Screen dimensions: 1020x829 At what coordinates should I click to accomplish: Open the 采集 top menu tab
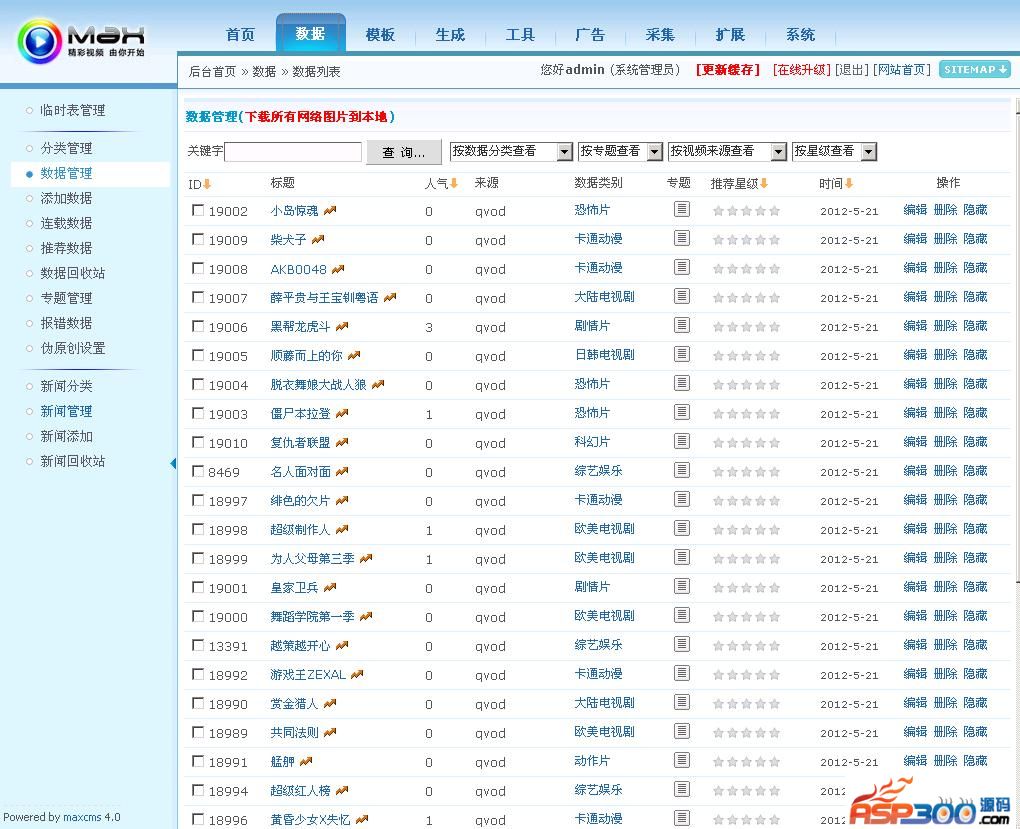[660, 35]
